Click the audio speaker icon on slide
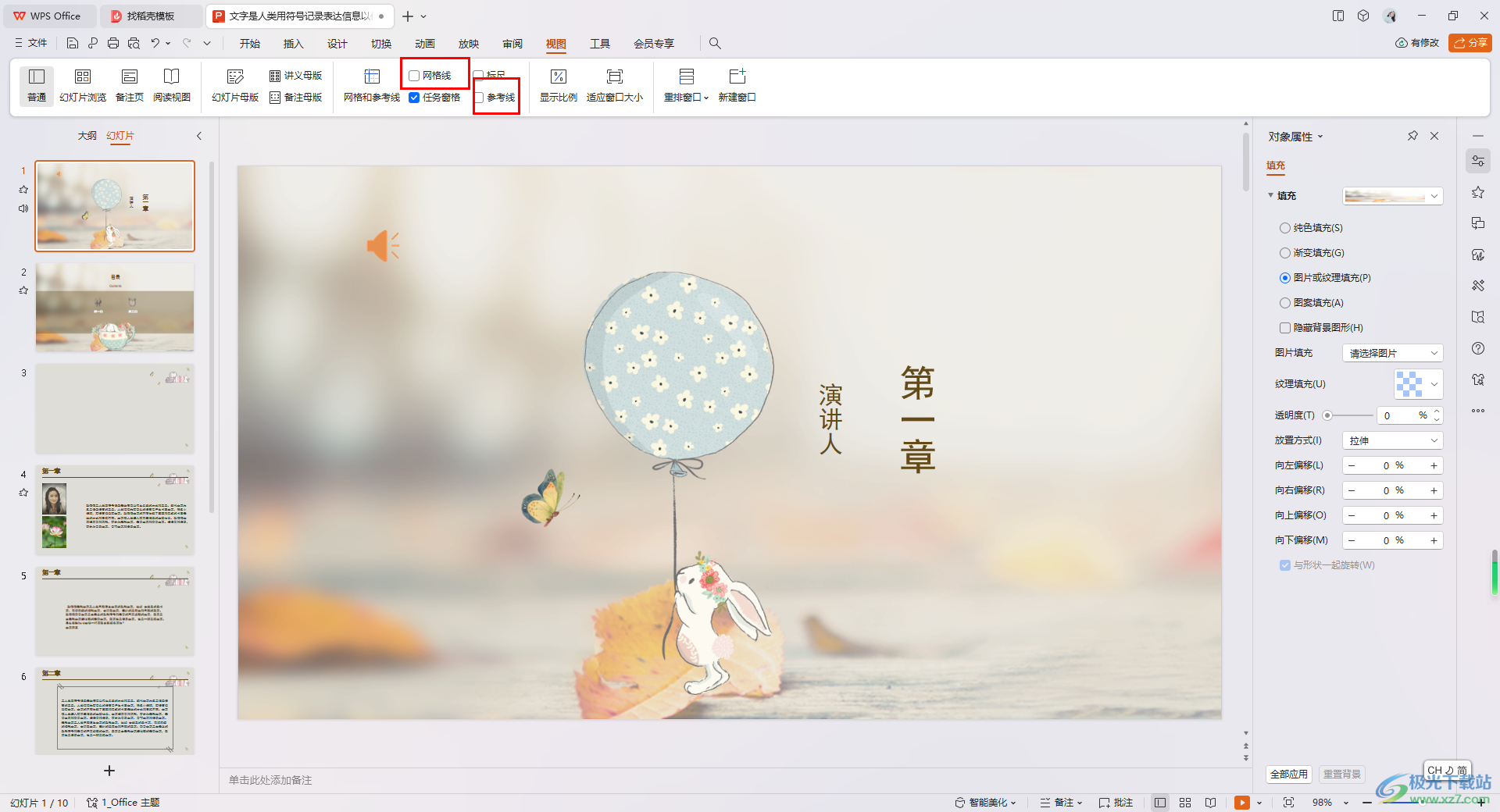Screen dimensions: 1500x812 (383, 246)
